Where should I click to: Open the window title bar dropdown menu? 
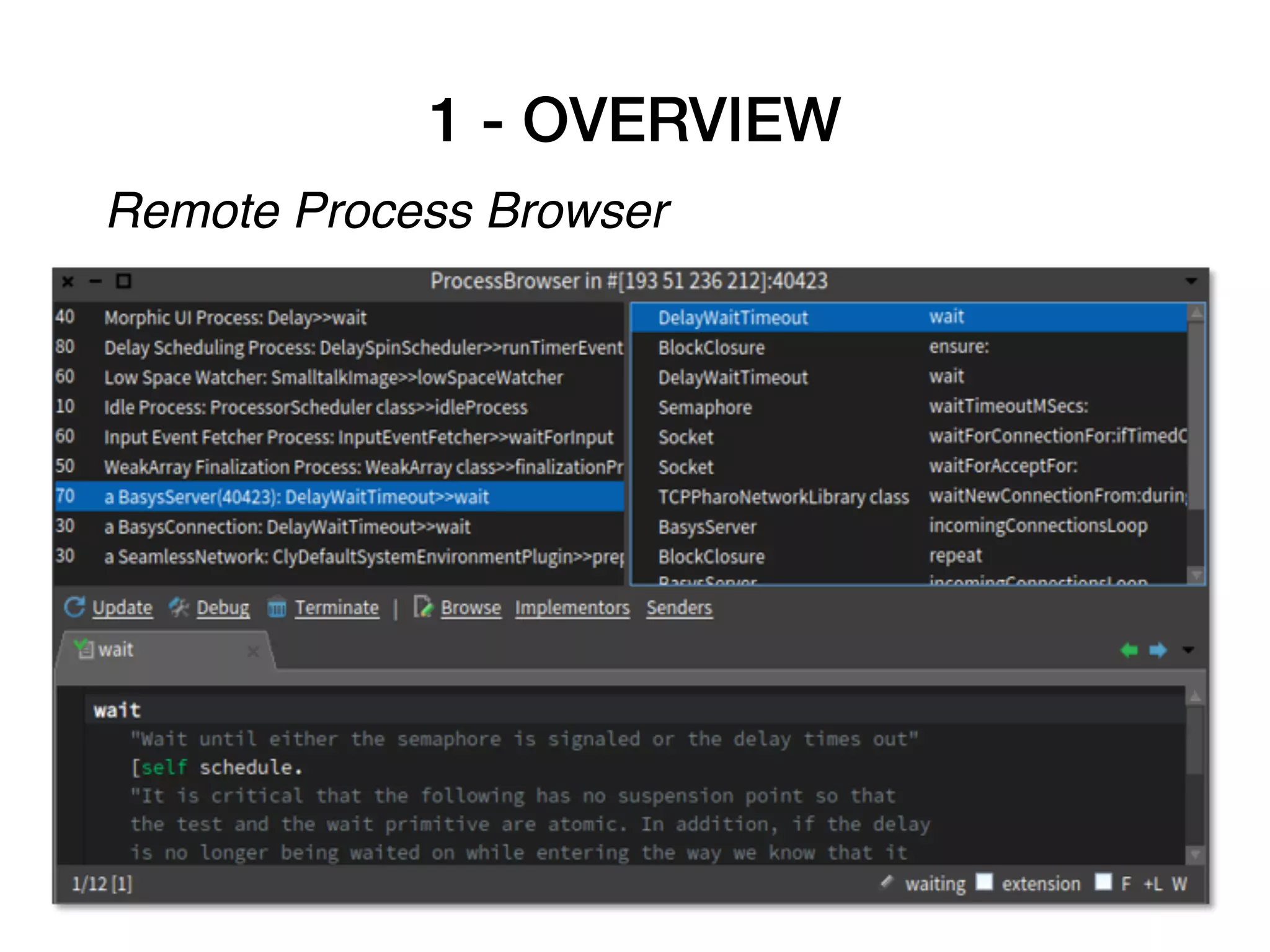[1191, 281]
